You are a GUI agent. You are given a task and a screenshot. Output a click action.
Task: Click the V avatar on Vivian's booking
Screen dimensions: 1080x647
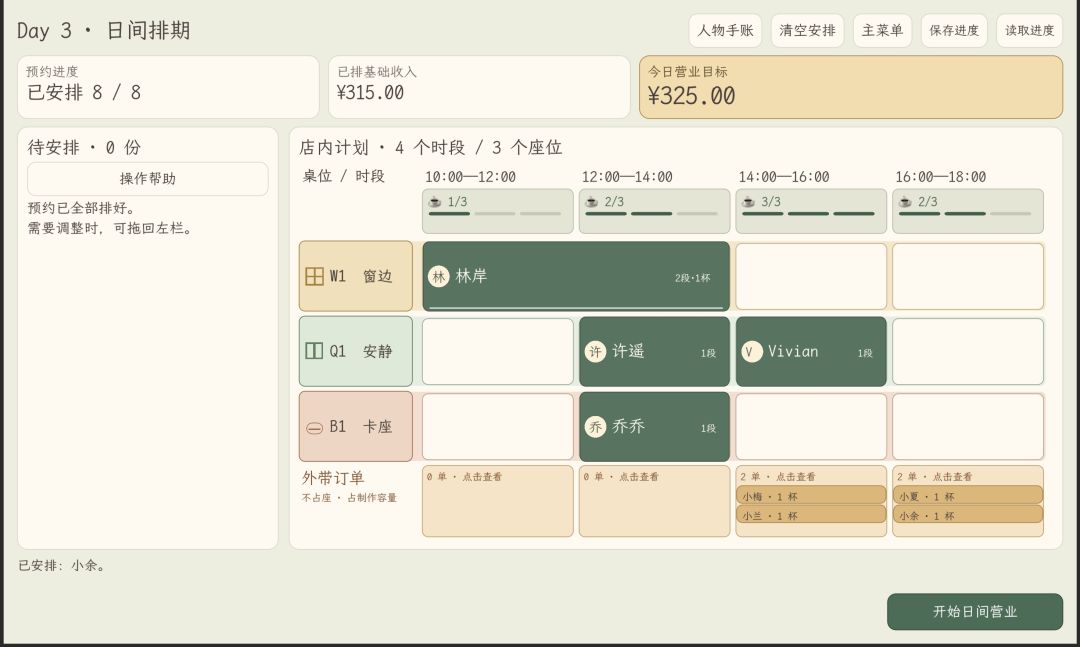(x=751, y=352)
